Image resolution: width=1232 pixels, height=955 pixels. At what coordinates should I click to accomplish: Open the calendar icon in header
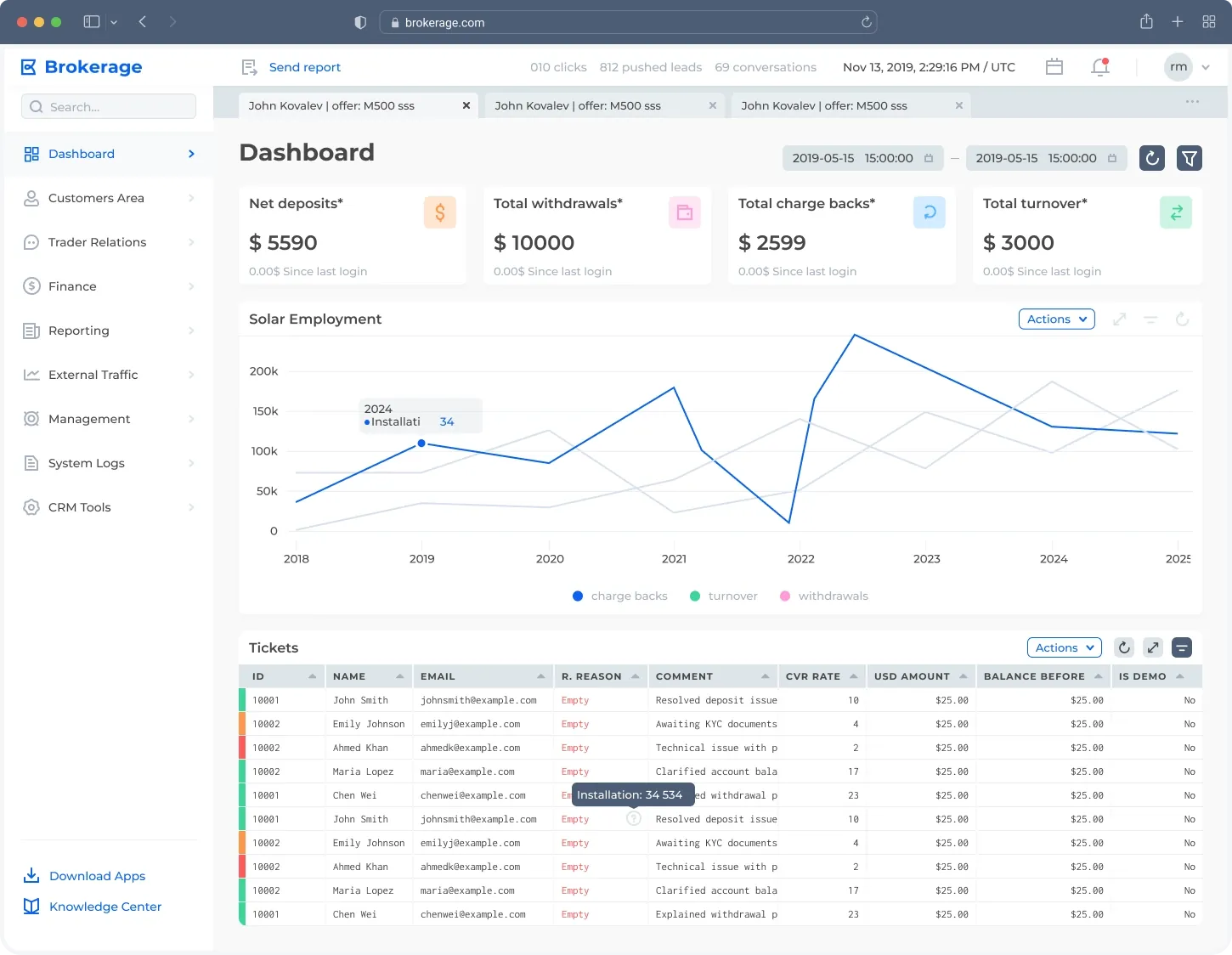coord(1054,66)
